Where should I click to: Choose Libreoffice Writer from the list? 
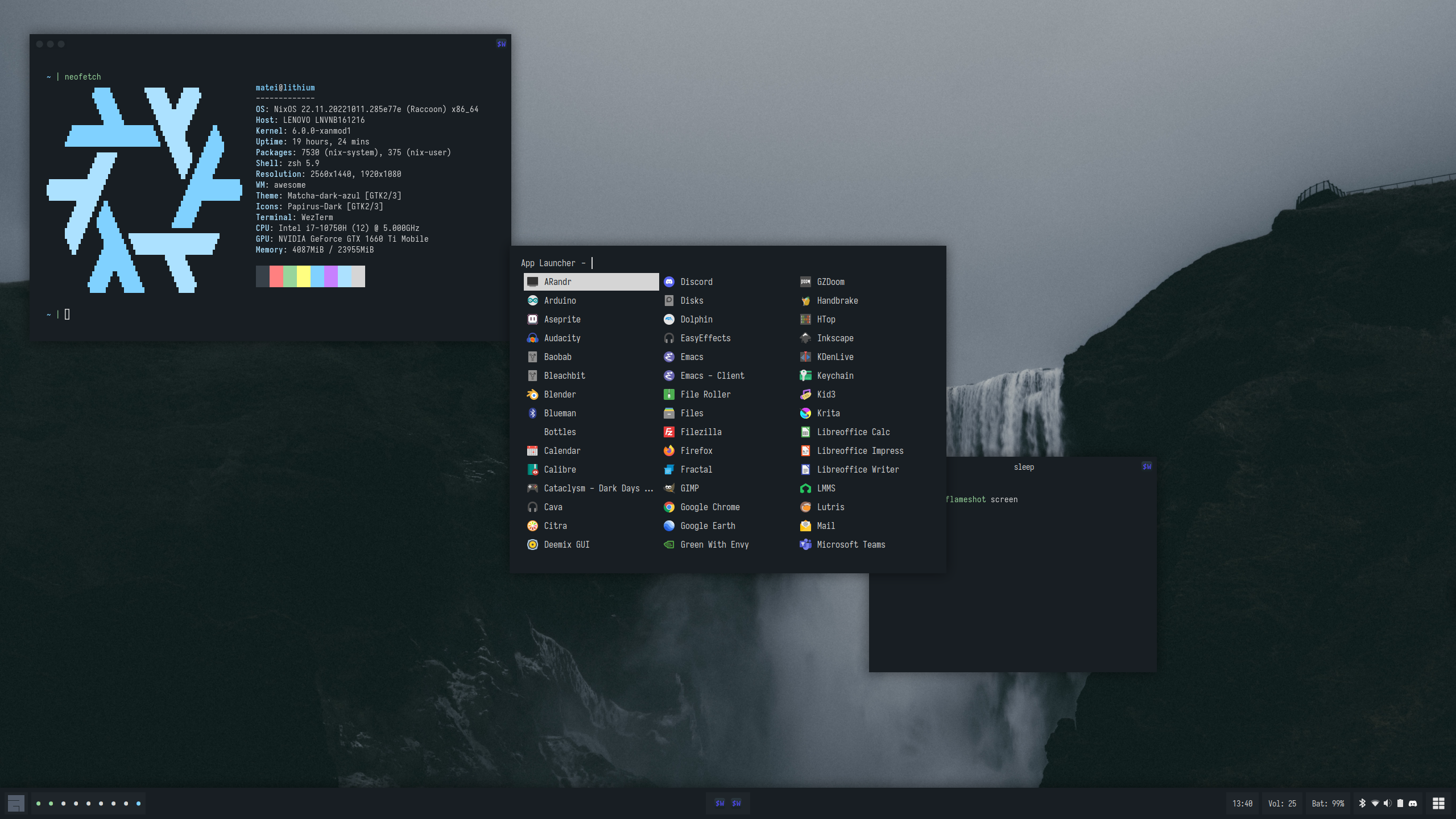(857, 469)
